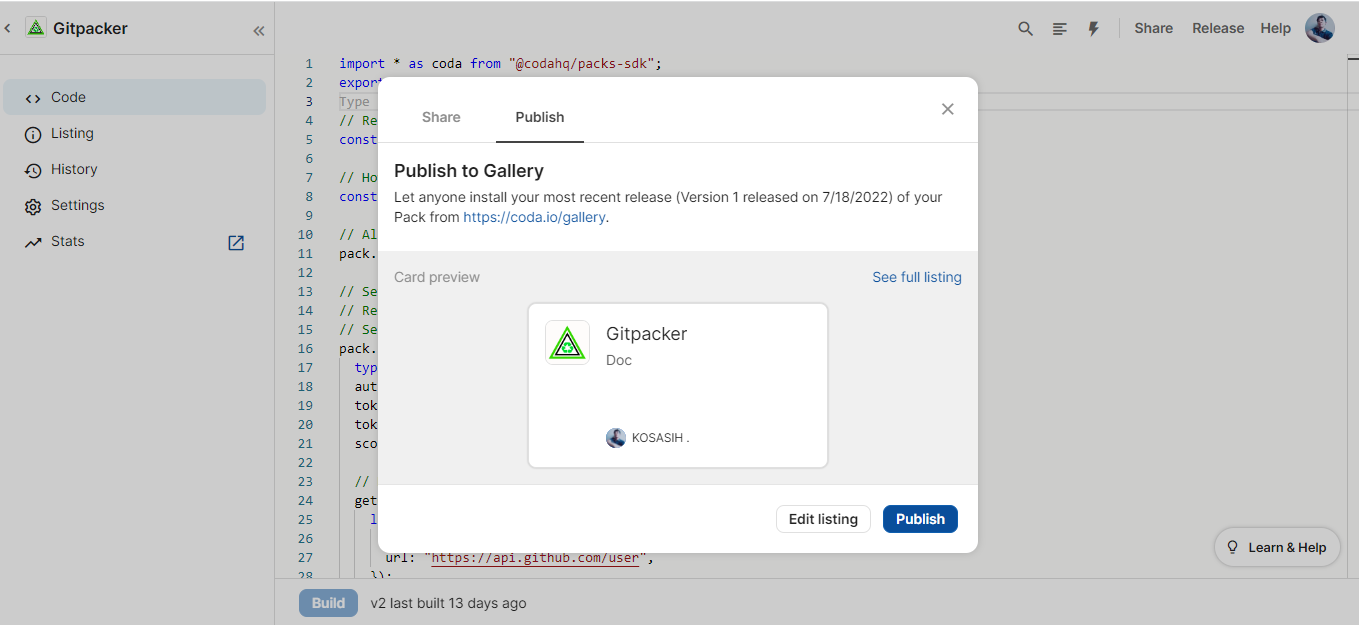Collapse the sidebar with double chevron

click(x=259, y=30)
